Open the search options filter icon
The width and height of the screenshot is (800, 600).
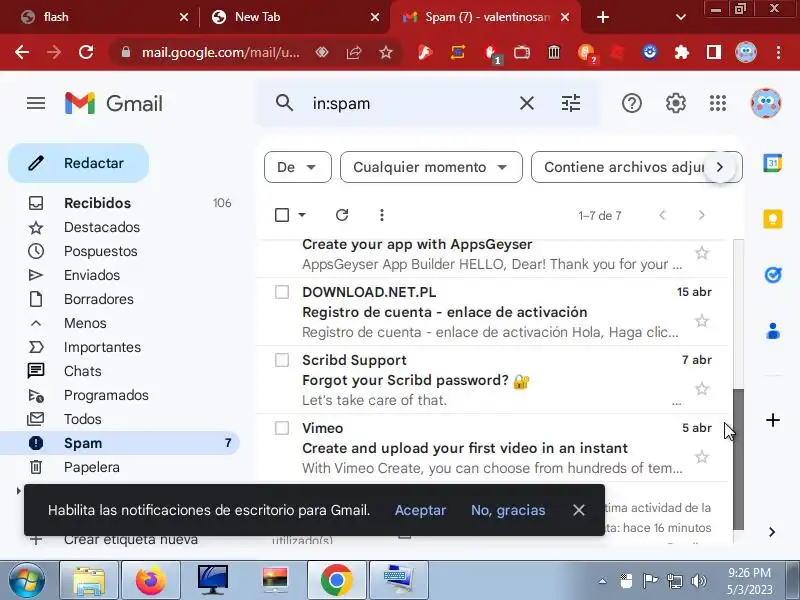(570, 104)
